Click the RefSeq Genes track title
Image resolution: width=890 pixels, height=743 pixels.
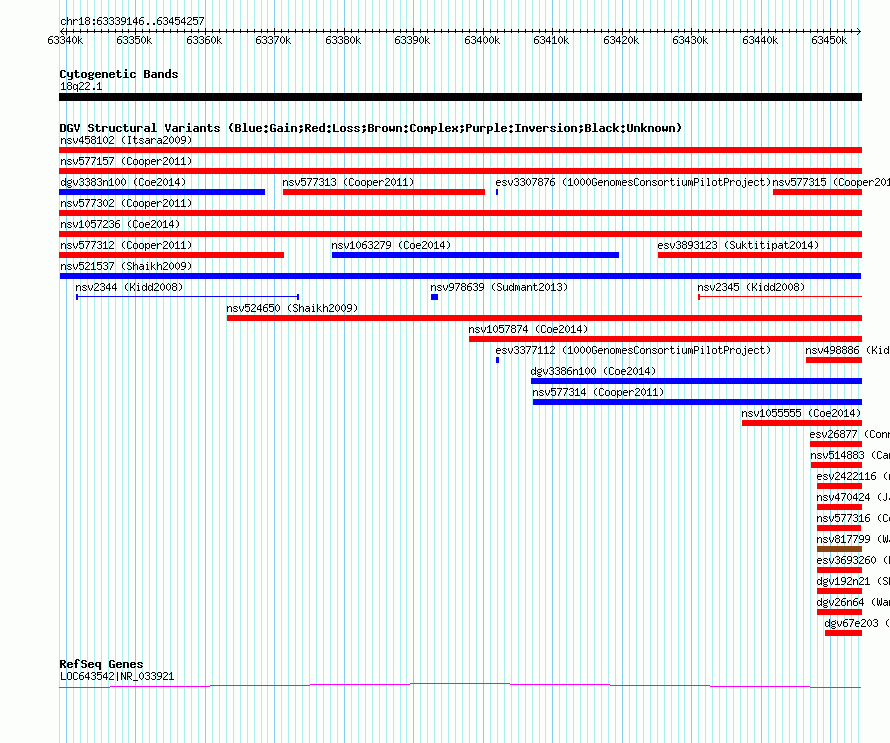[x=101, y=664]
